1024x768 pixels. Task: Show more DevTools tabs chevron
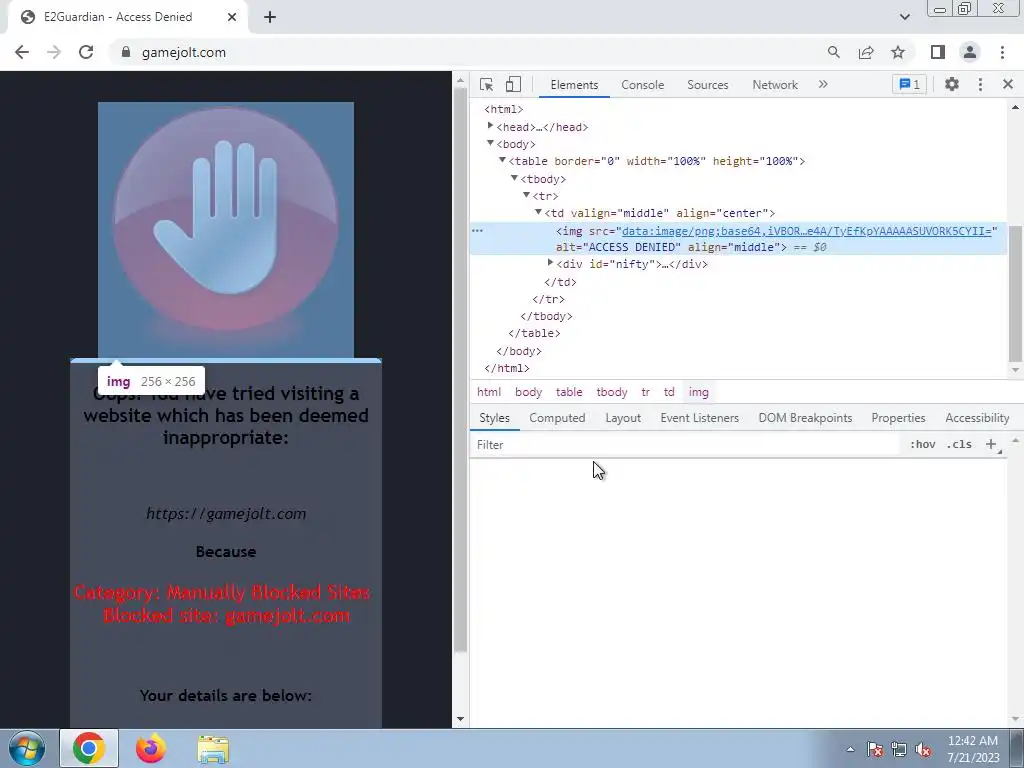pos(823,84)
